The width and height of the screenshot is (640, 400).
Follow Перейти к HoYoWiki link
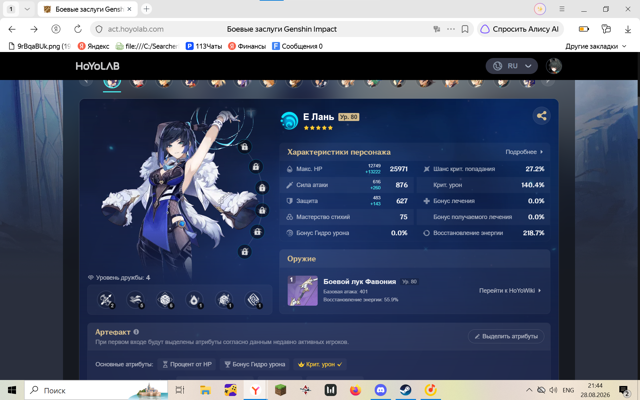[510, 291]
